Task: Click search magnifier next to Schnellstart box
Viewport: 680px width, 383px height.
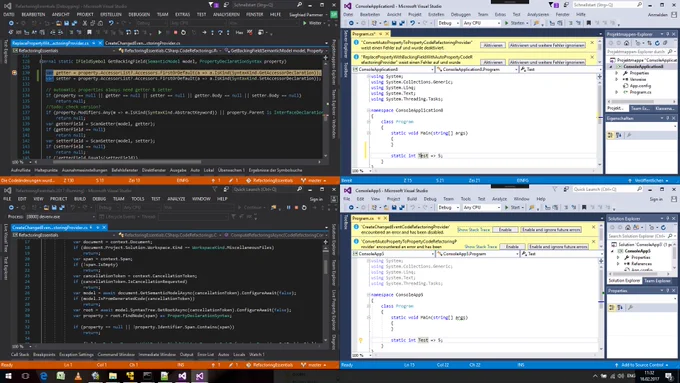Action: (x=639, y=5)
